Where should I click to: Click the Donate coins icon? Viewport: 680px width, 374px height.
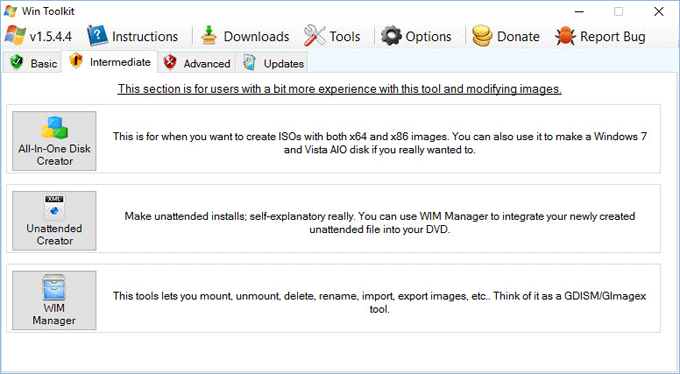[482, 36]
